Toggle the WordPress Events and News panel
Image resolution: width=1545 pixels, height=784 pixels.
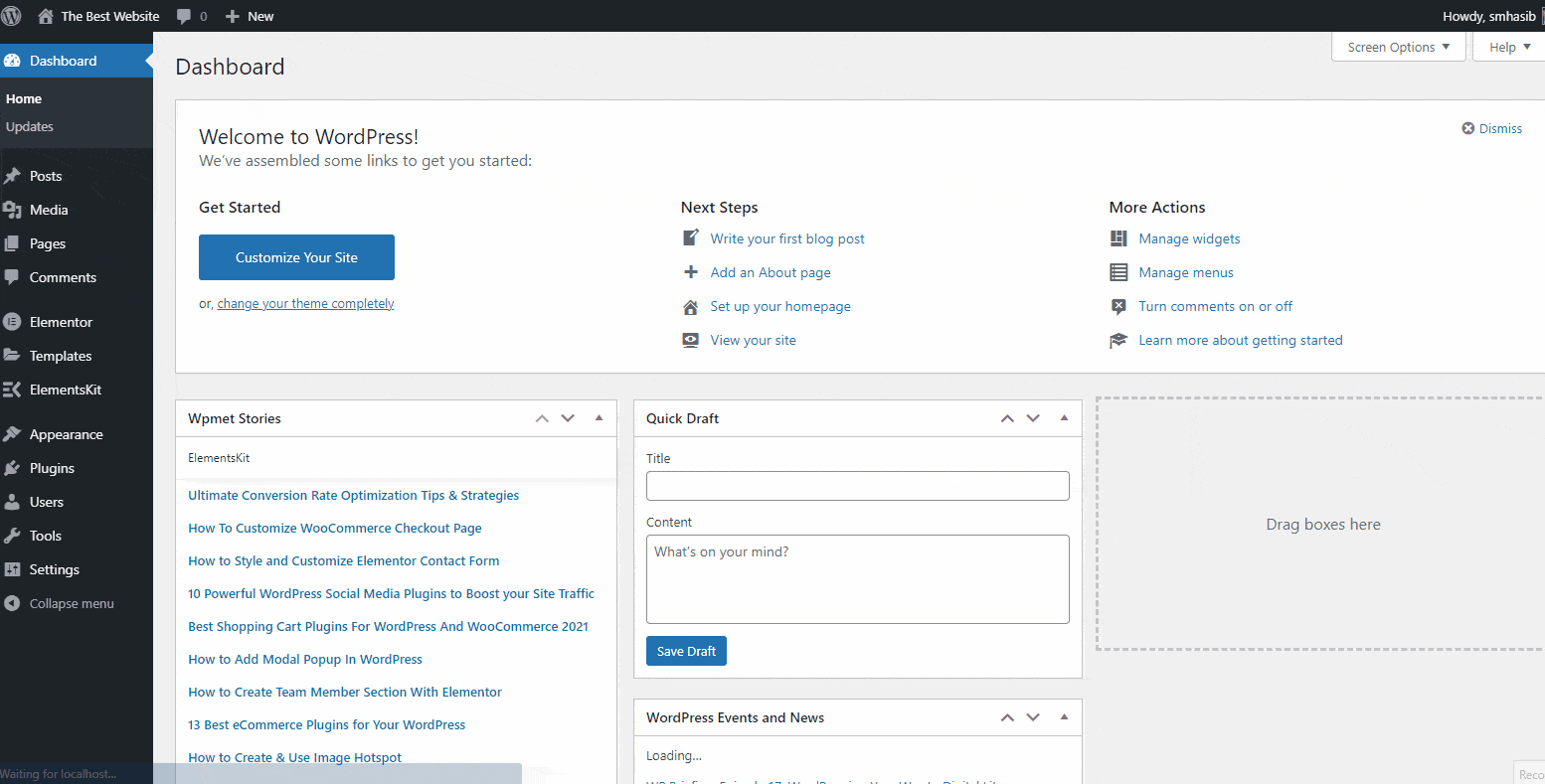click(1064, 717)
